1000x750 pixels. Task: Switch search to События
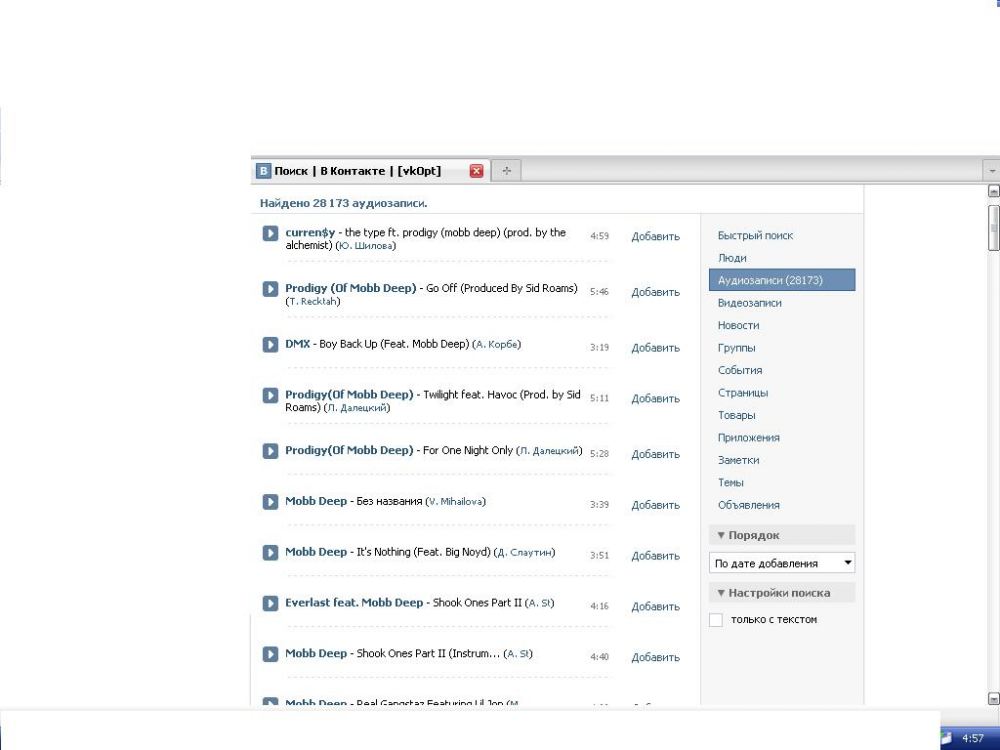point(740,370)
